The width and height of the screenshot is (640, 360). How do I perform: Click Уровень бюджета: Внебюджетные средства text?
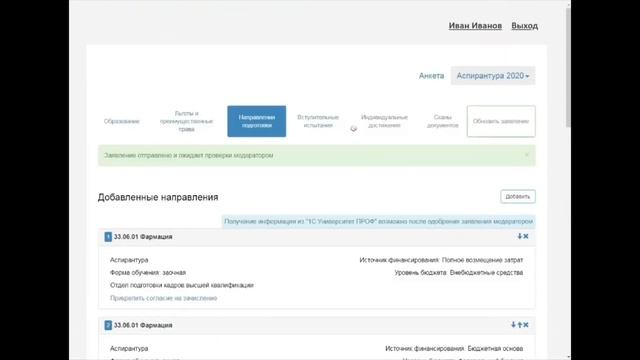point(459,273)
